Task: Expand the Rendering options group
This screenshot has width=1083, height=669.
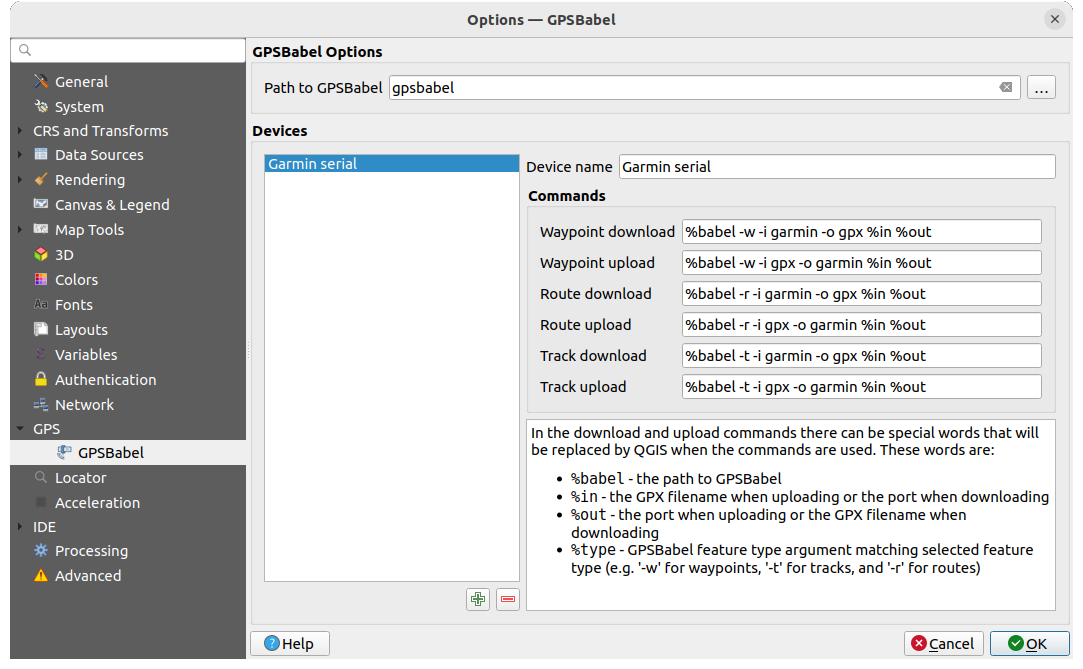Action: (21, 180)
